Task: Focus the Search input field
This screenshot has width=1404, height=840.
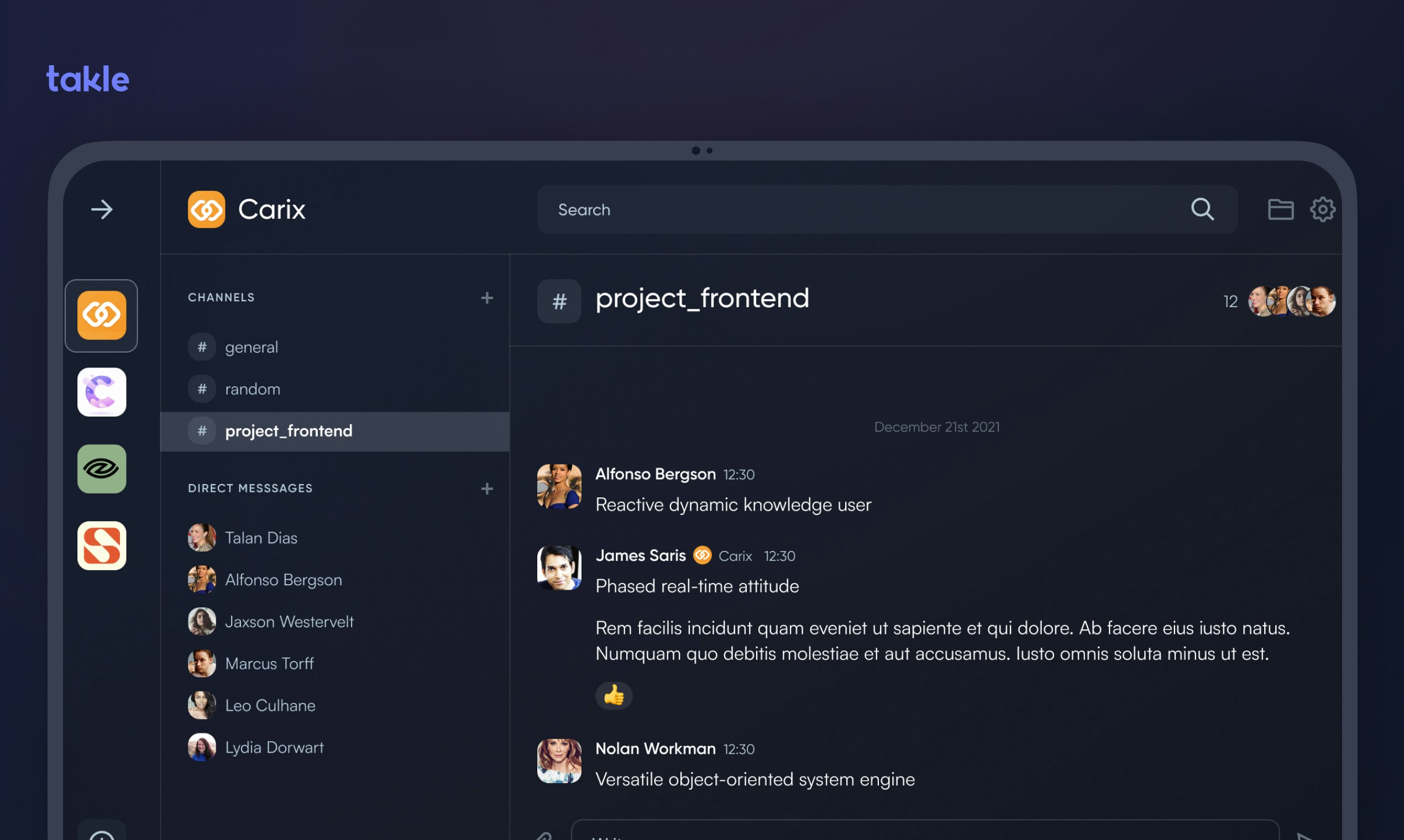Action: 887,209
